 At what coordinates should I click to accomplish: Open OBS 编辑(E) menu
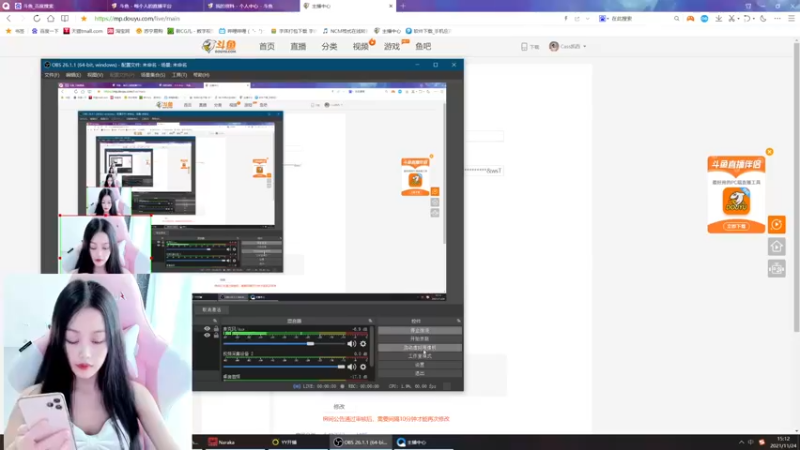[73, 75]
